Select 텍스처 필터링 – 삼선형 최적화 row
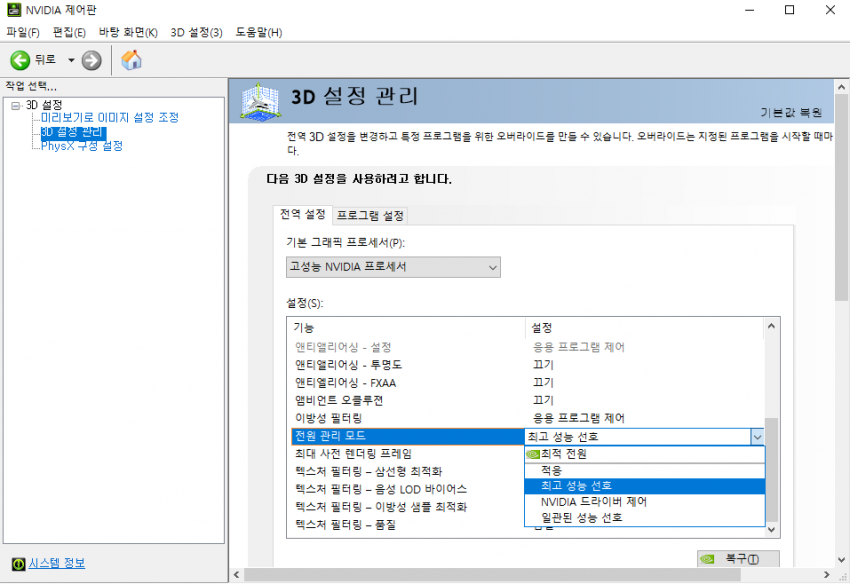850x584 pixels. click(408, 471)
